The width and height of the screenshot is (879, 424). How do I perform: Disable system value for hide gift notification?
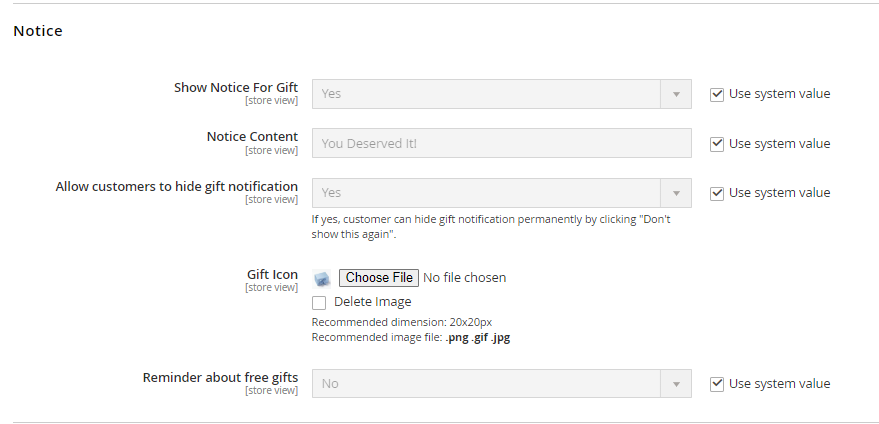(x=717, y=193)
